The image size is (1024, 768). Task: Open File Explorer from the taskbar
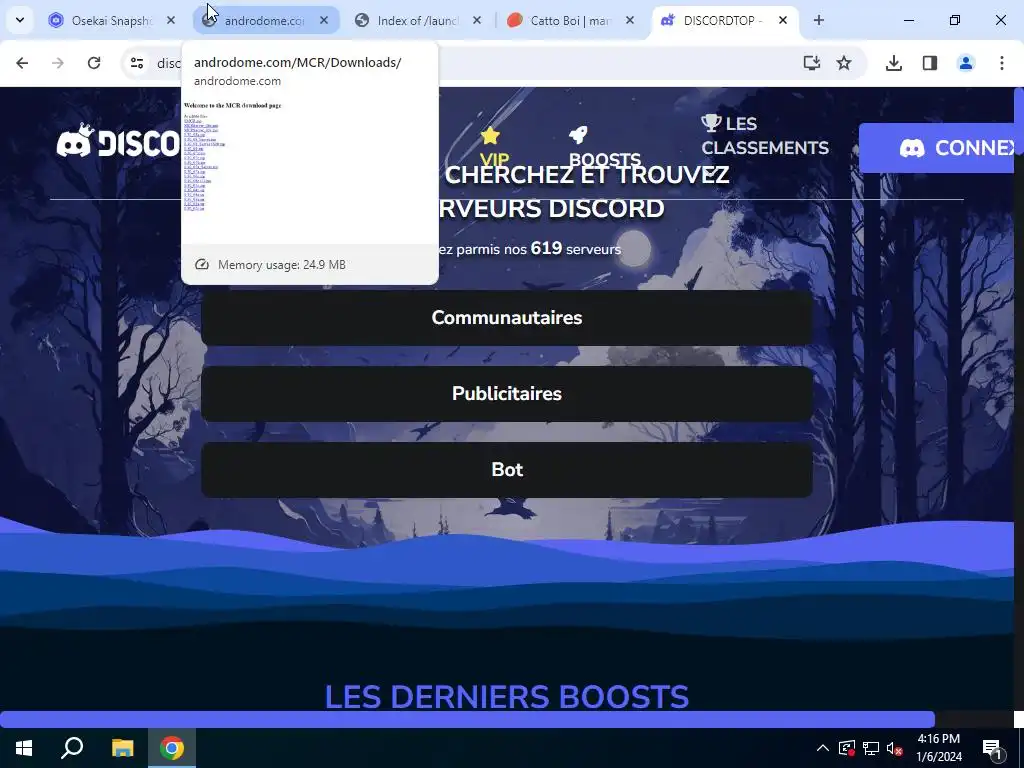tap(122, 748)
